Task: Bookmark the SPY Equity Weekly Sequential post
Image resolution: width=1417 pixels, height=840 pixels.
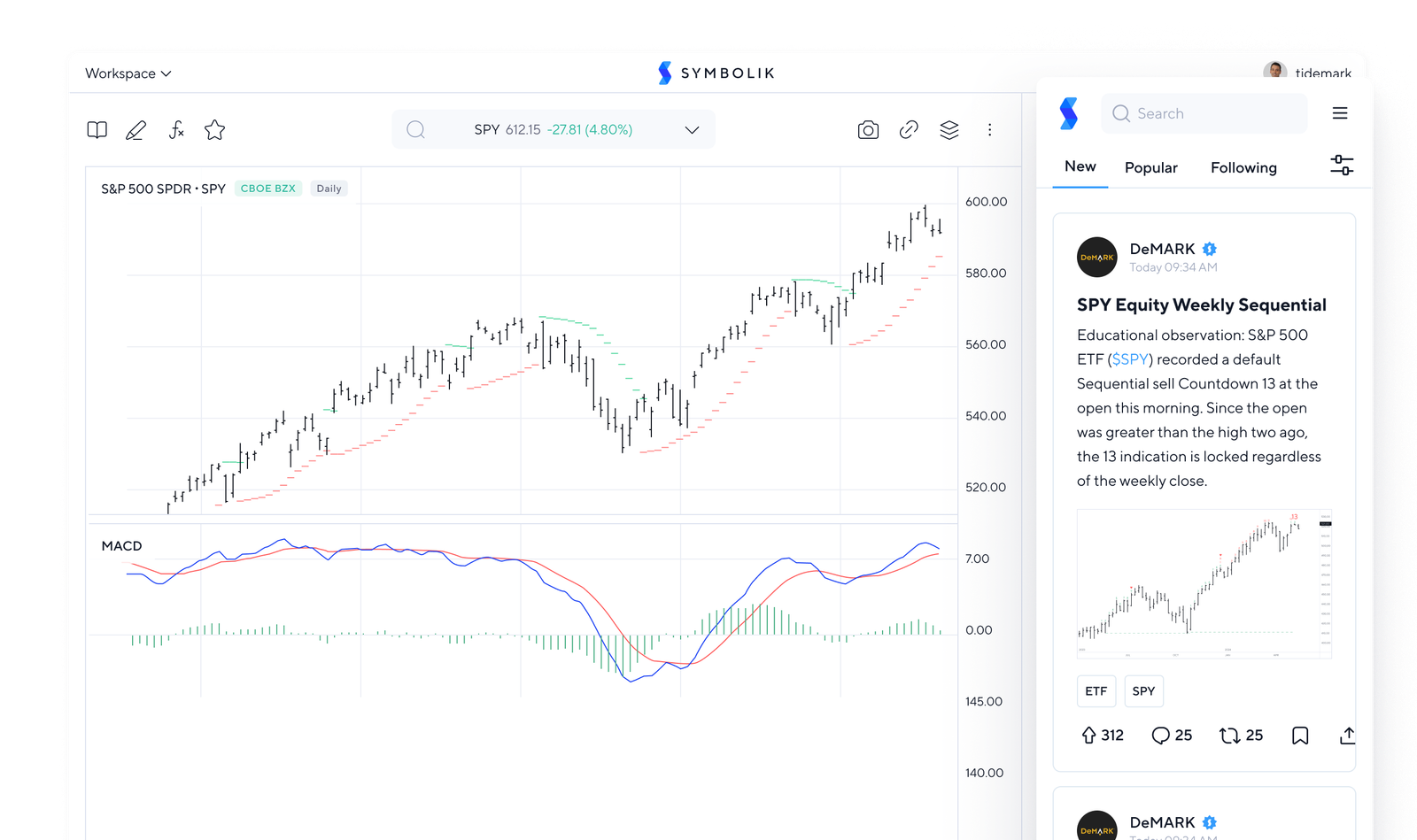Action: coord(1300,736)
